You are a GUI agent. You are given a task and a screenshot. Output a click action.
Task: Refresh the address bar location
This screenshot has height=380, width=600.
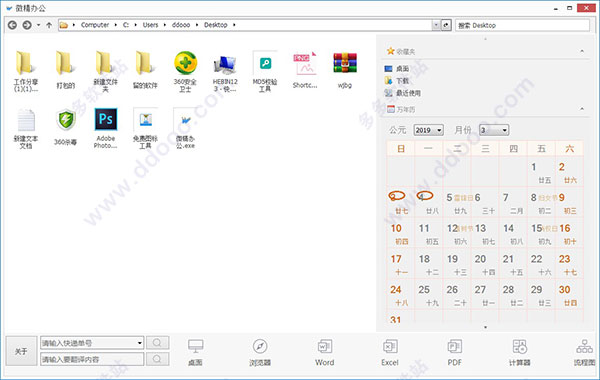coord(446,25)
